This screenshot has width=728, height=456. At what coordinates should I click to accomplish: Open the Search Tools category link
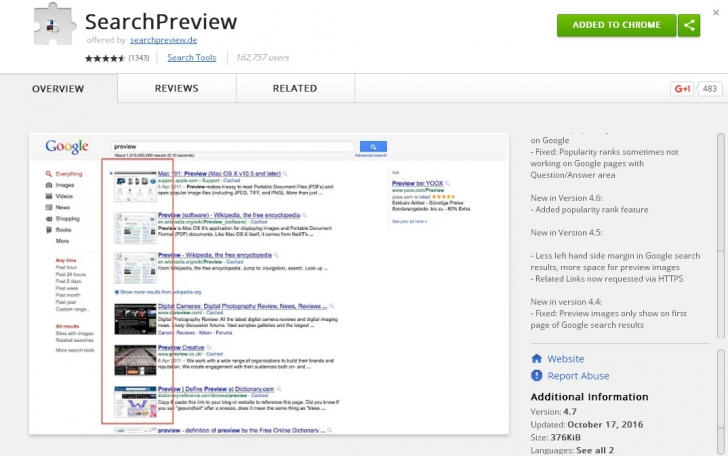(x=192, y=58)
